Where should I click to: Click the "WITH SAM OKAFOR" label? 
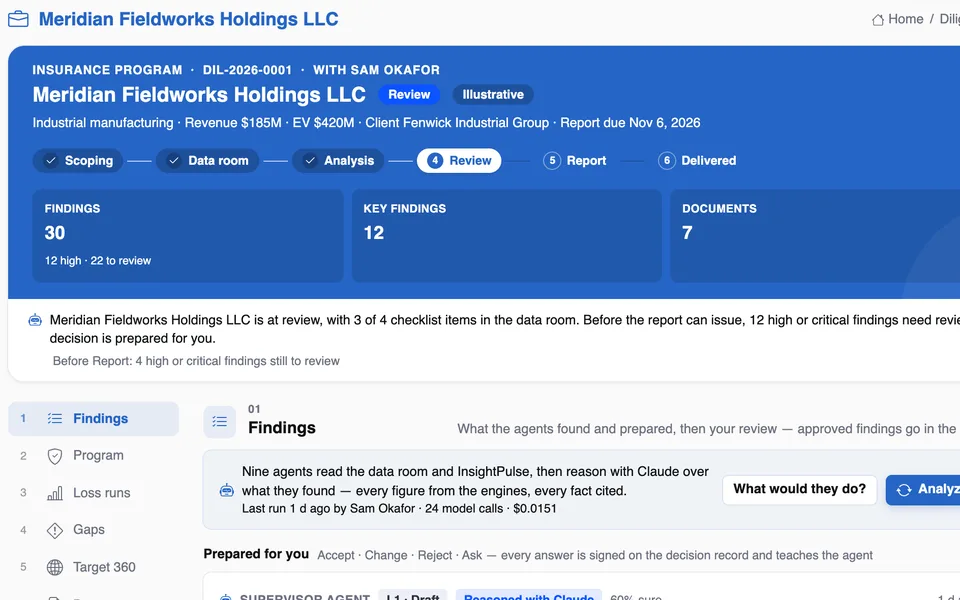point(377,70)
